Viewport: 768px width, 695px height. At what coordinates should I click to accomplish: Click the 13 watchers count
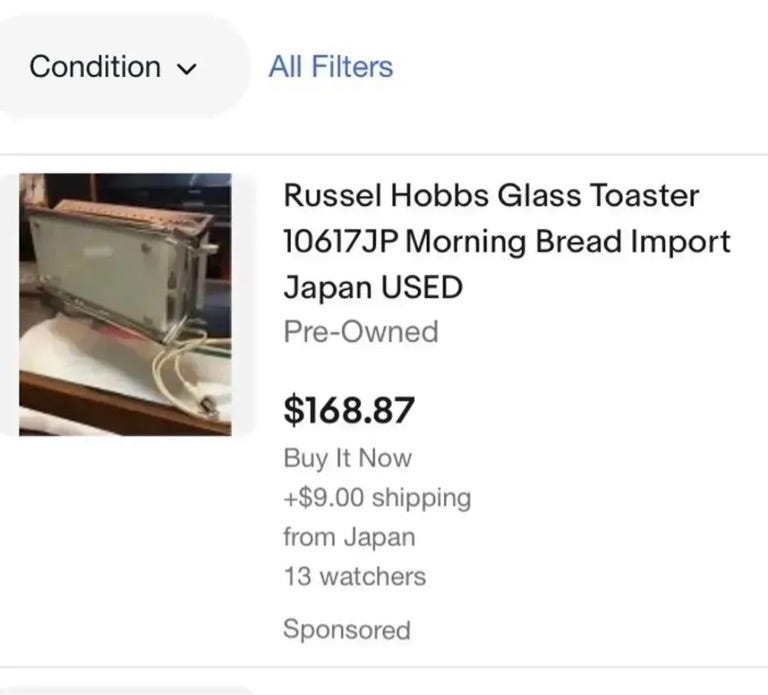[x=354, y=576]
